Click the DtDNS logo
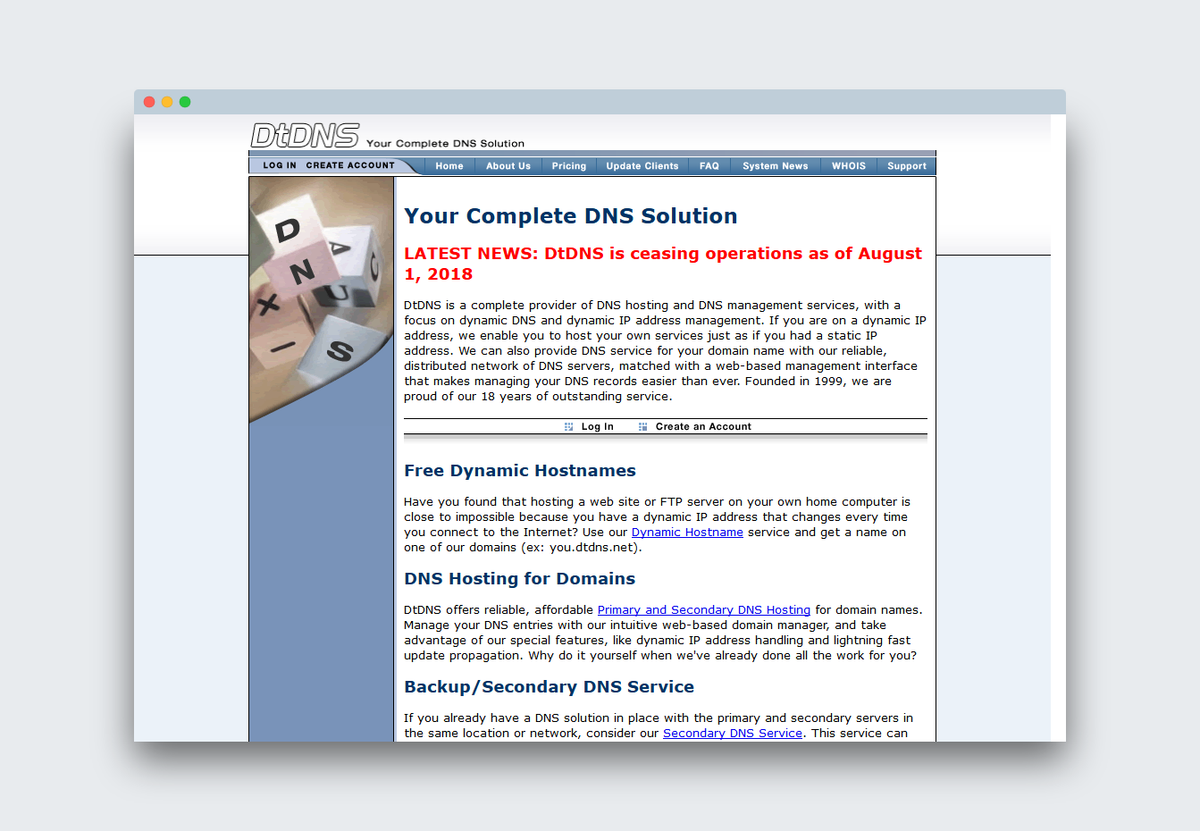 tap(303, 135)
